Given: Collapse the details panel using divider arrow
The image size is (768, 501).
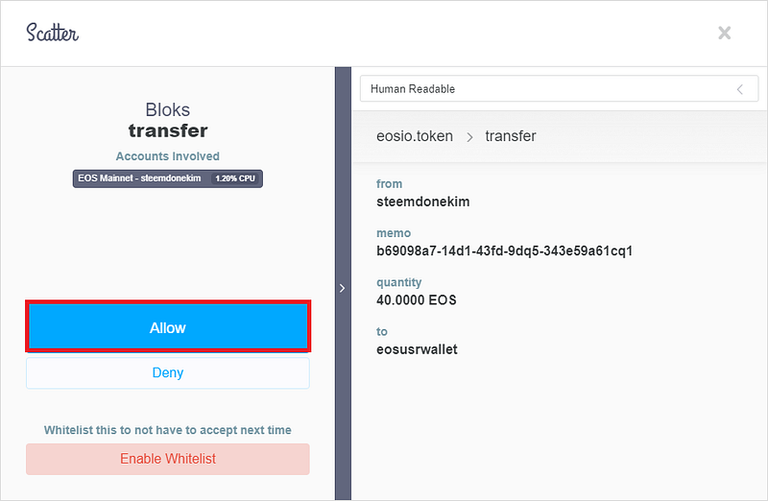Looking at the screenshot, I should pos(342,288).
